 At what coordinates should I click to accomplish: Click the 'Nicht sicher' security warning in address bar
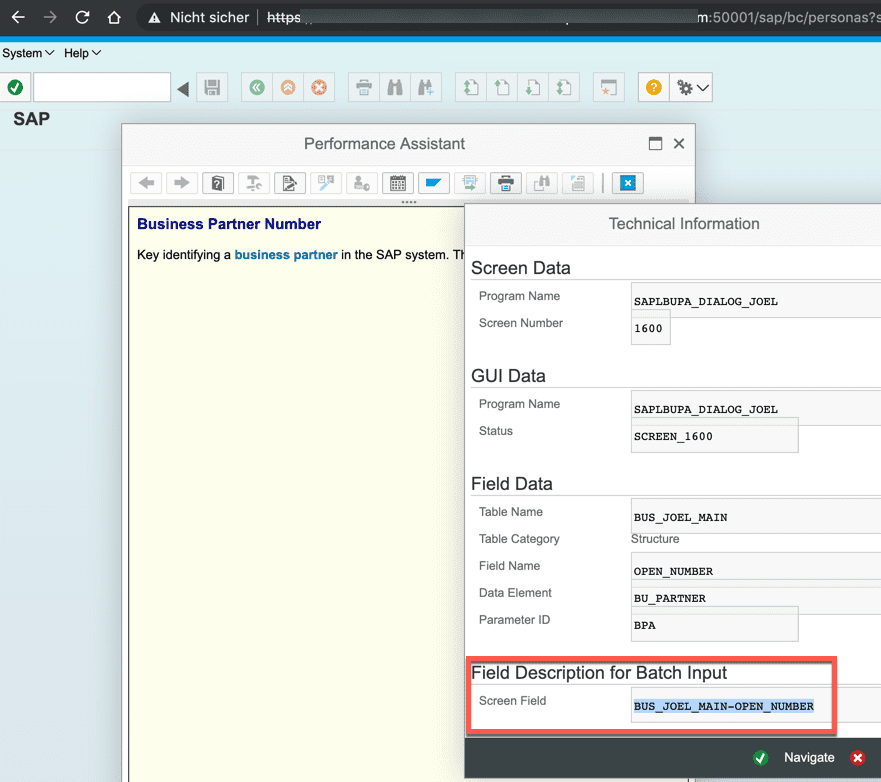point(198,17)
